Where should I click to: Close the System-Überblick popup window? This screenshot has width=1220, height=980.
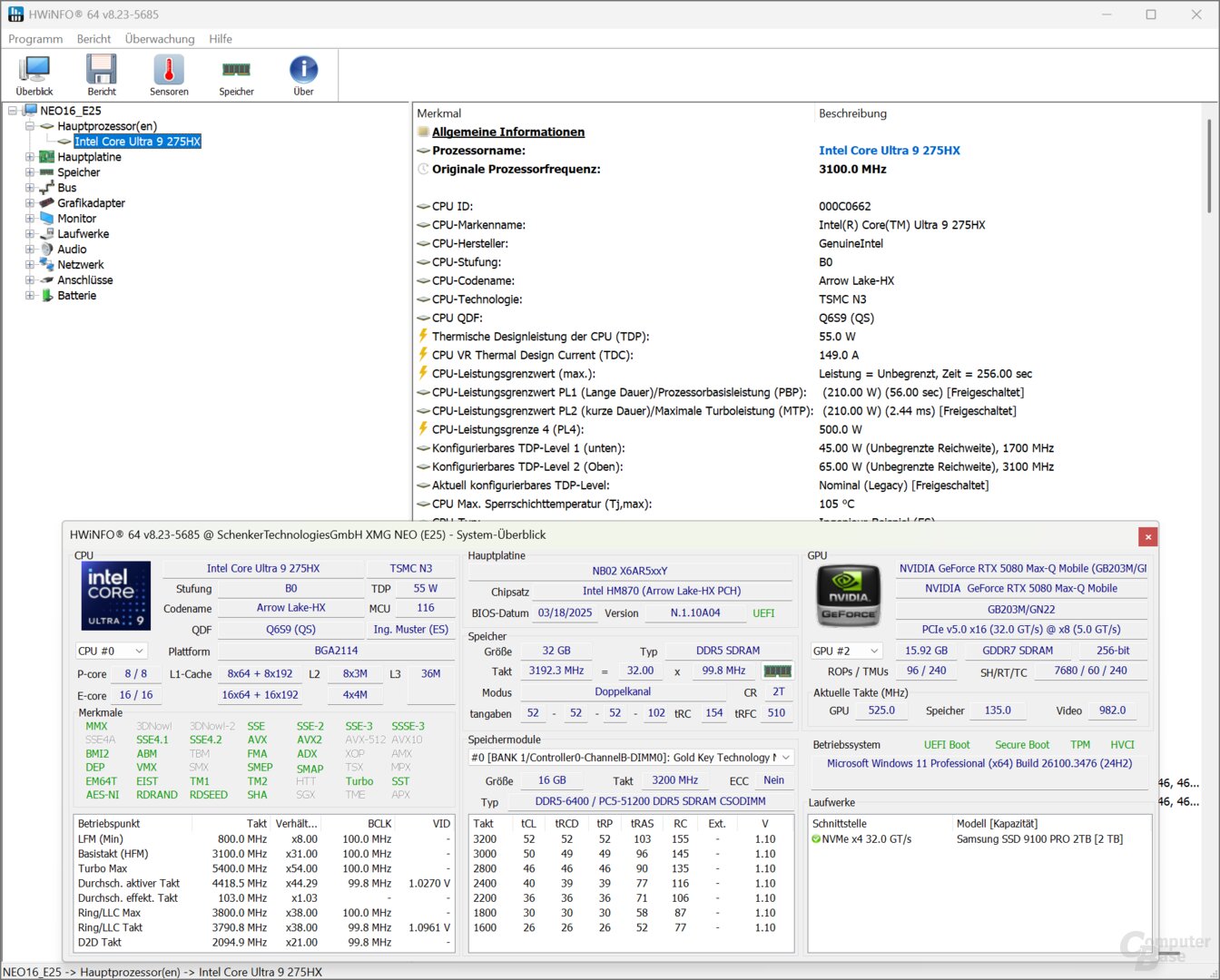(x=1147, y=536)
